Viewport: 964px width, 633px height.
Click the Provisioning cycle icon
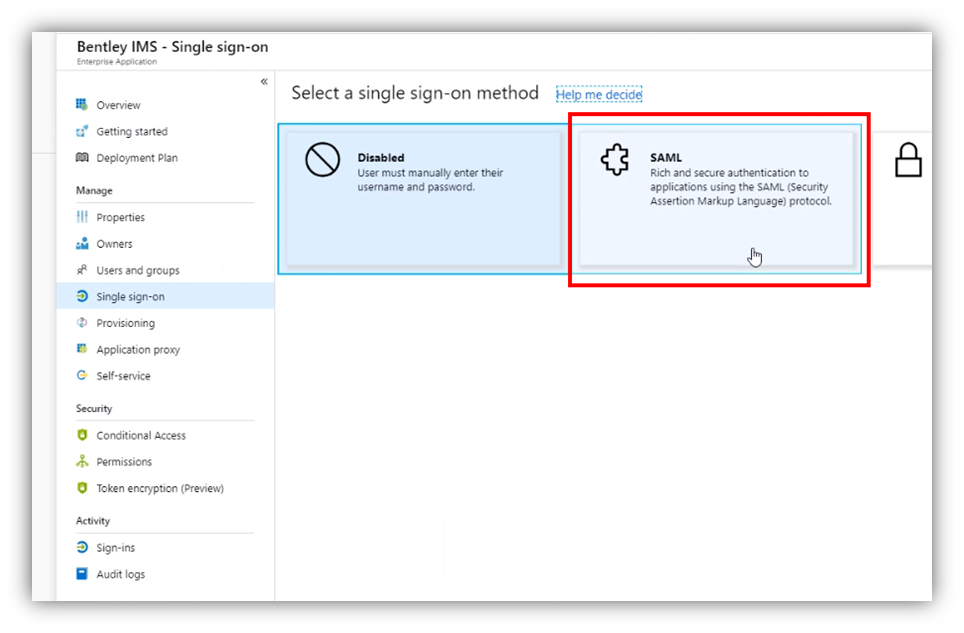point(82,322)
